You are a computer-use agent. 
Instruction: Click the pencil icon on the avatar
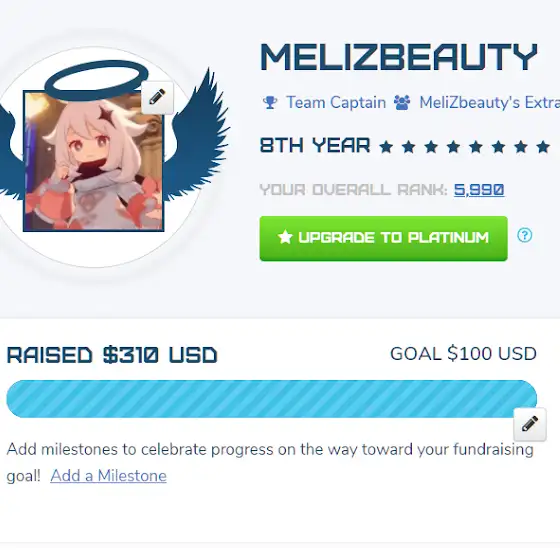pos(158,98)
